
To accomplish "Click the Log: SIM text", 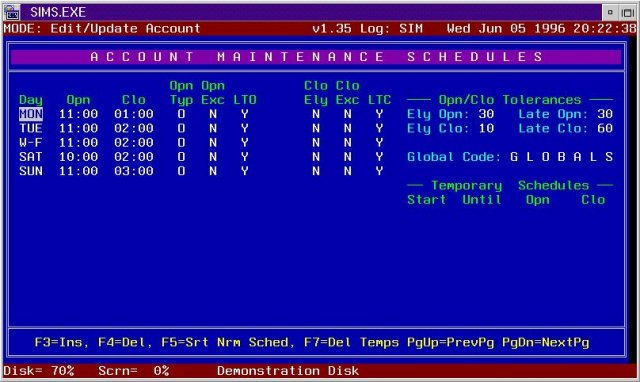I will (391, 29).
